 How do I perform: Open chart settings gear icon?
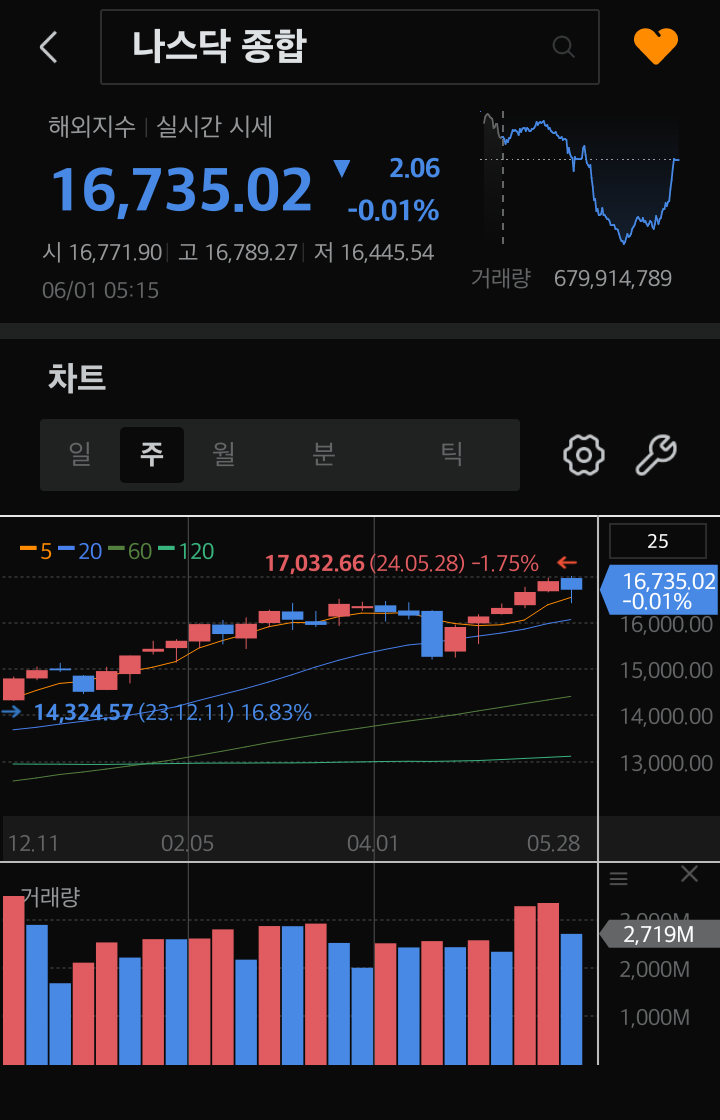pyautogui.click(x=584, y=454)
